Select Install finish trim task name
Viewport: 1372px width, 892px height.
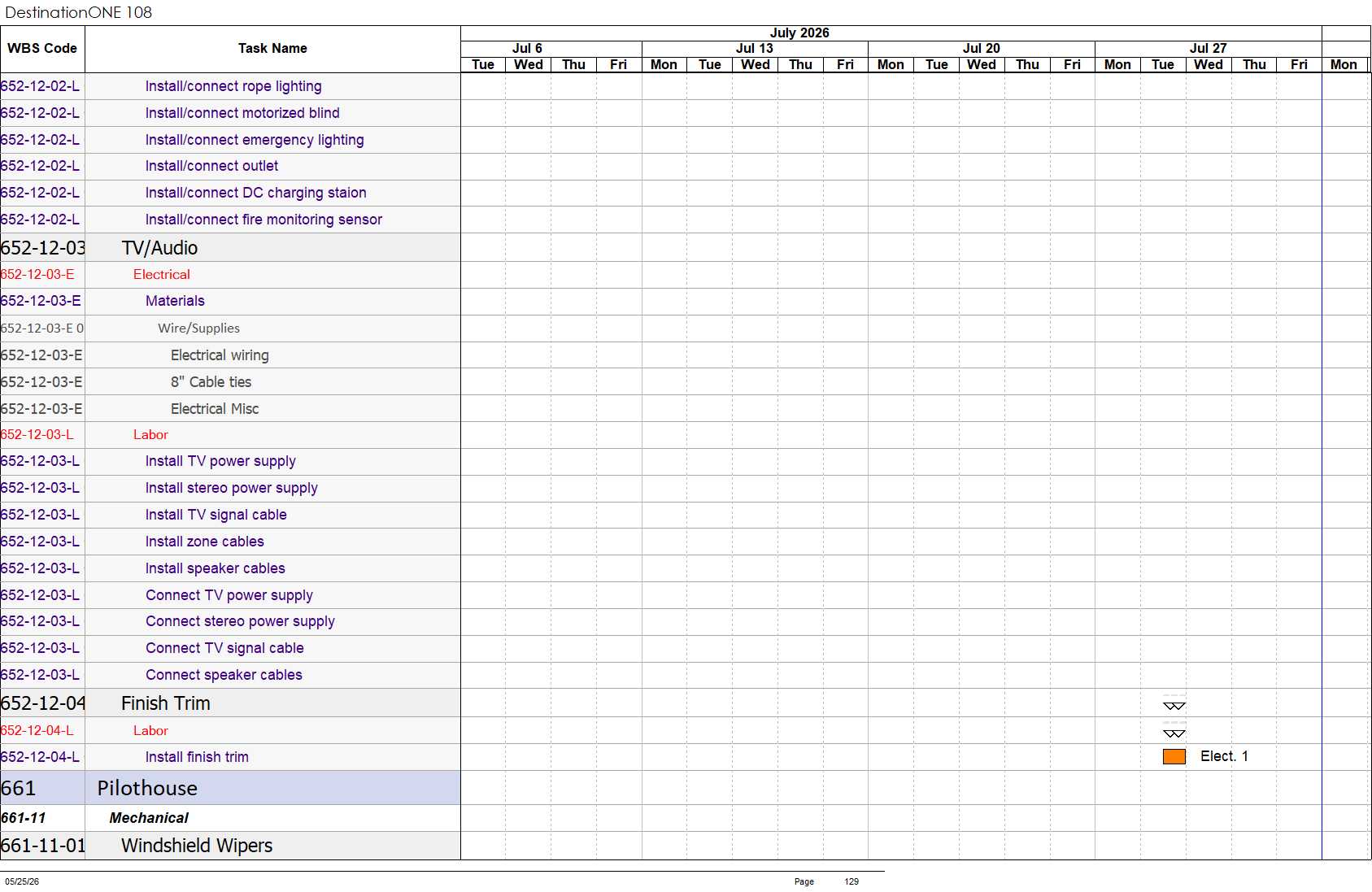[197, 757]
